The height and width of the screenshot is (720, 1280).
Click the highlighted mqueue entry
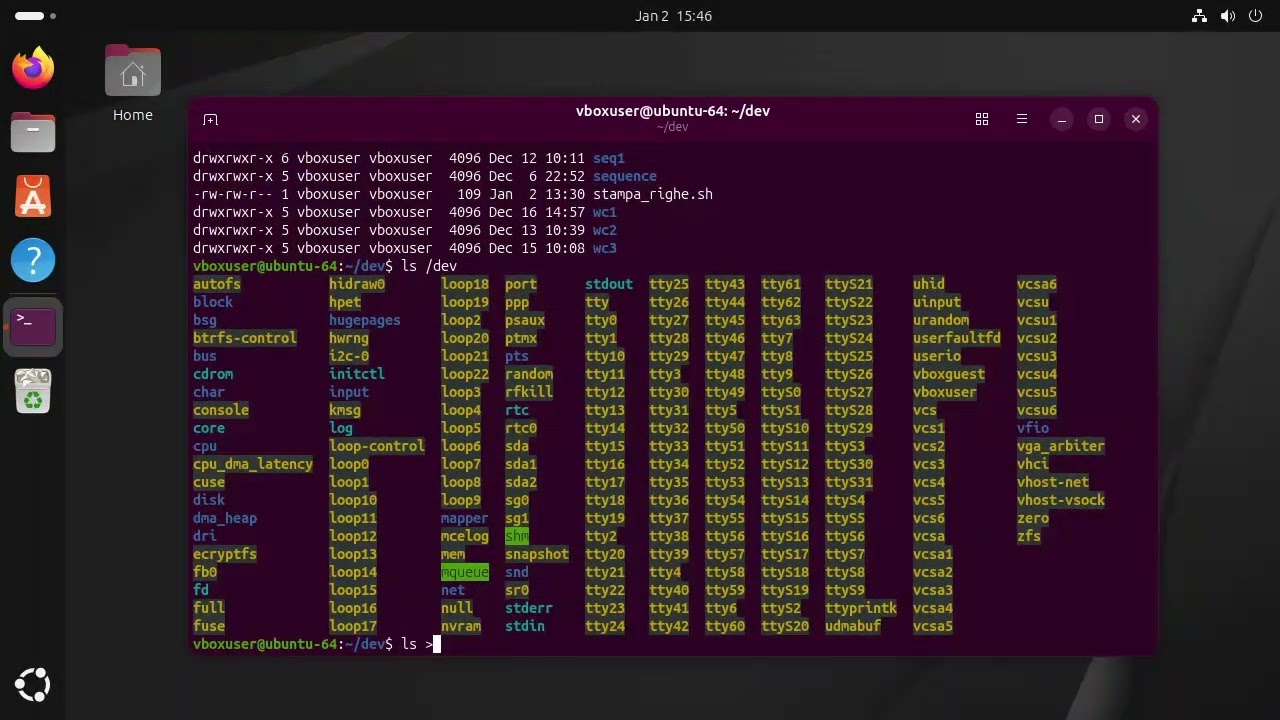(465, 572)
